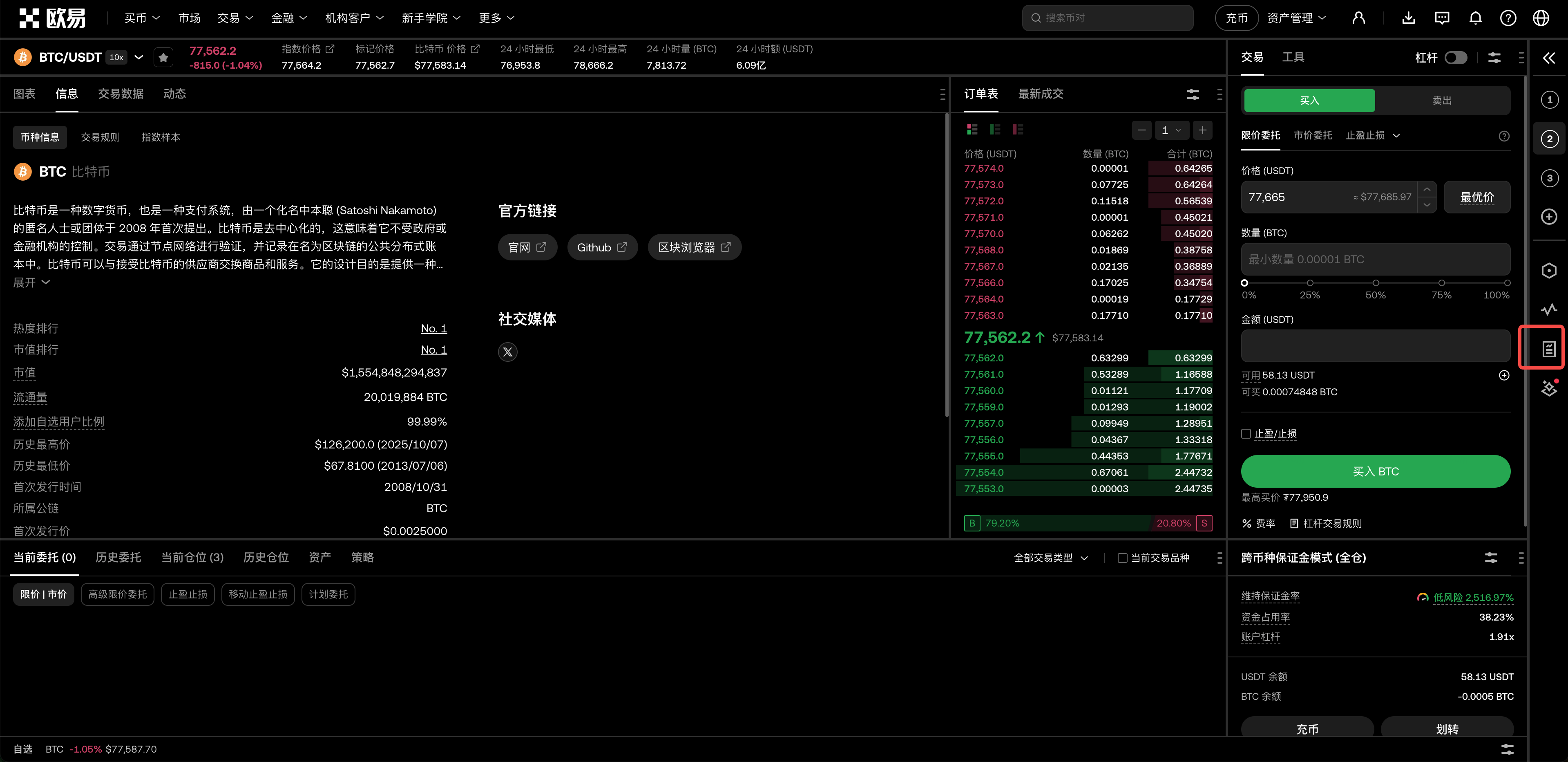Add a new layout with the sidebar plus icon

pos(1549,217)
